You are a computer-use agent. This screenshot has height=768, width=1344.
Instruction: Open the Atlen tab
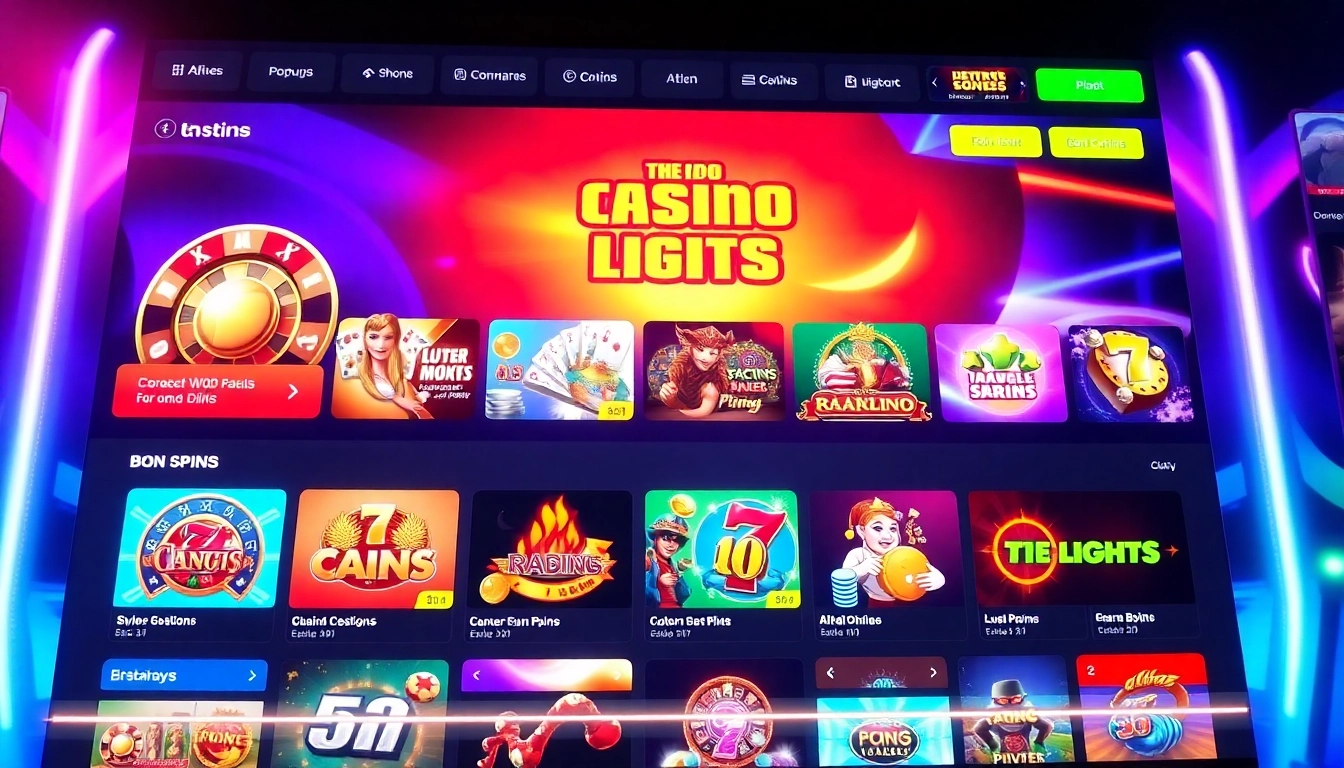coord(682,78)
